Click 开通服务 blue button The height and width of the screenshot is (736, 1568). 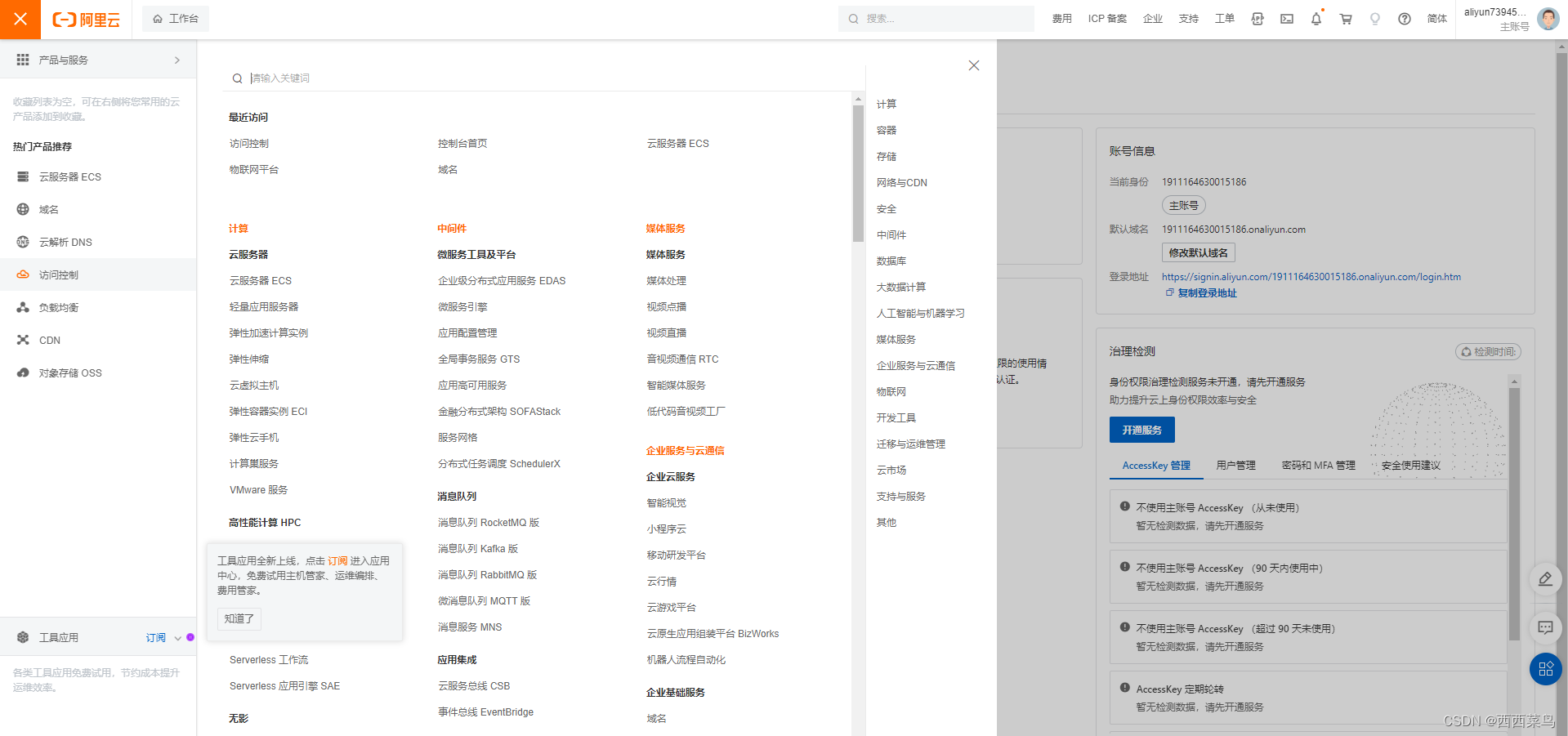point(1142,430)
